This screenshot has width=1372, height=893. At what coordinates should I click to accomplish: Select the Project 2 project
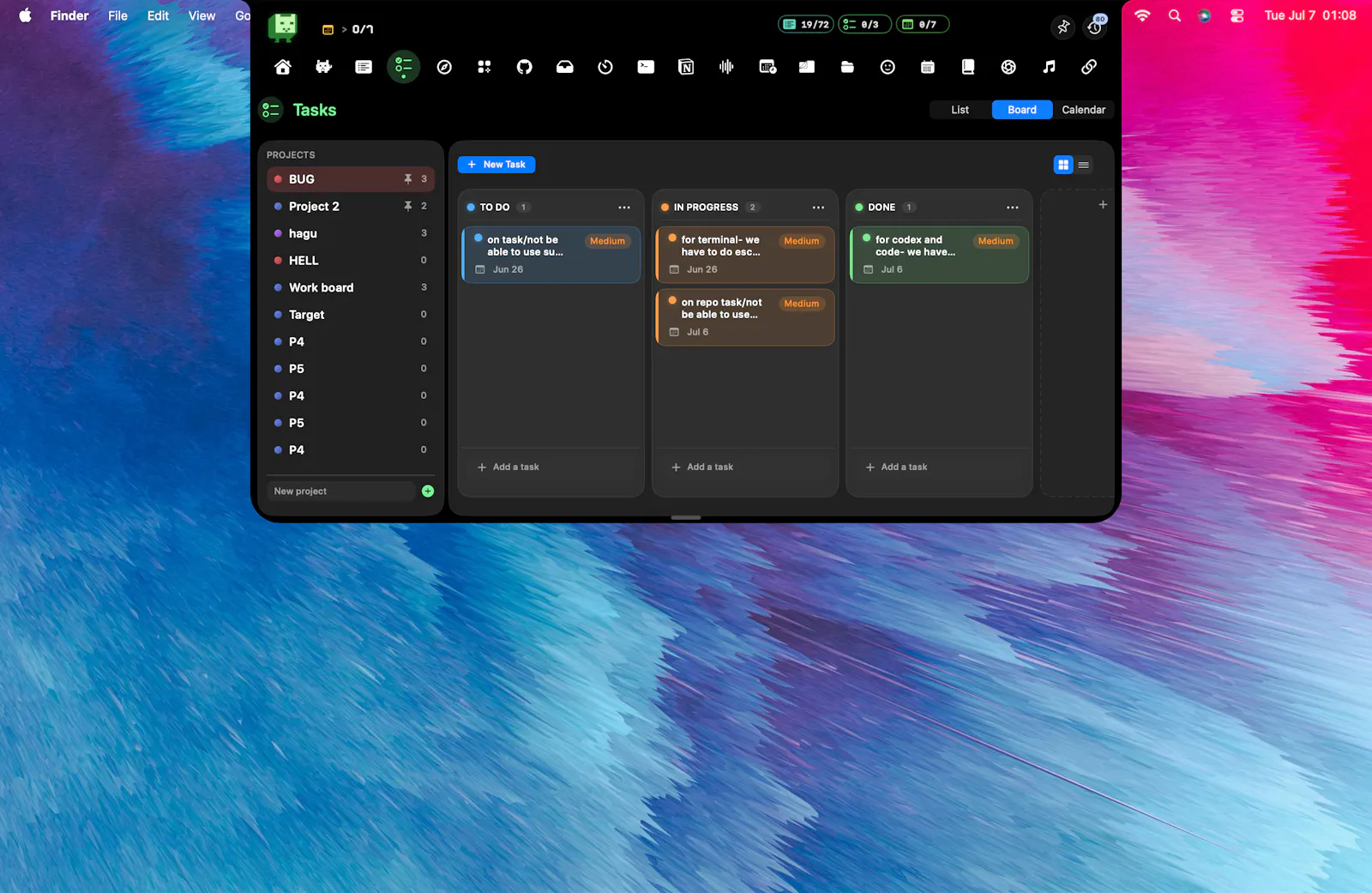point(351,207)
